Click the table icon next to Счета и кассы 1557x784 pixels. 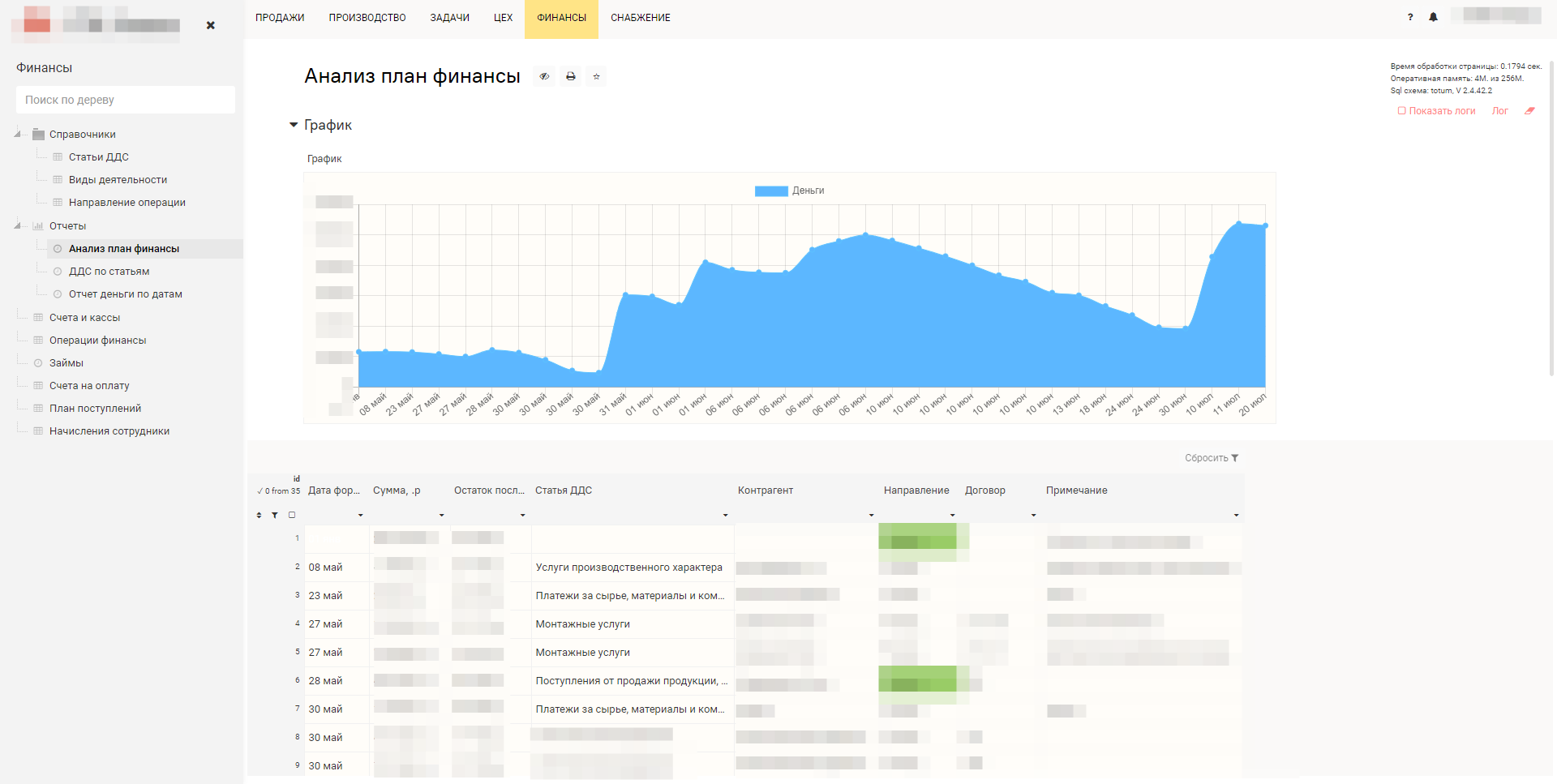tap(38, 318)
